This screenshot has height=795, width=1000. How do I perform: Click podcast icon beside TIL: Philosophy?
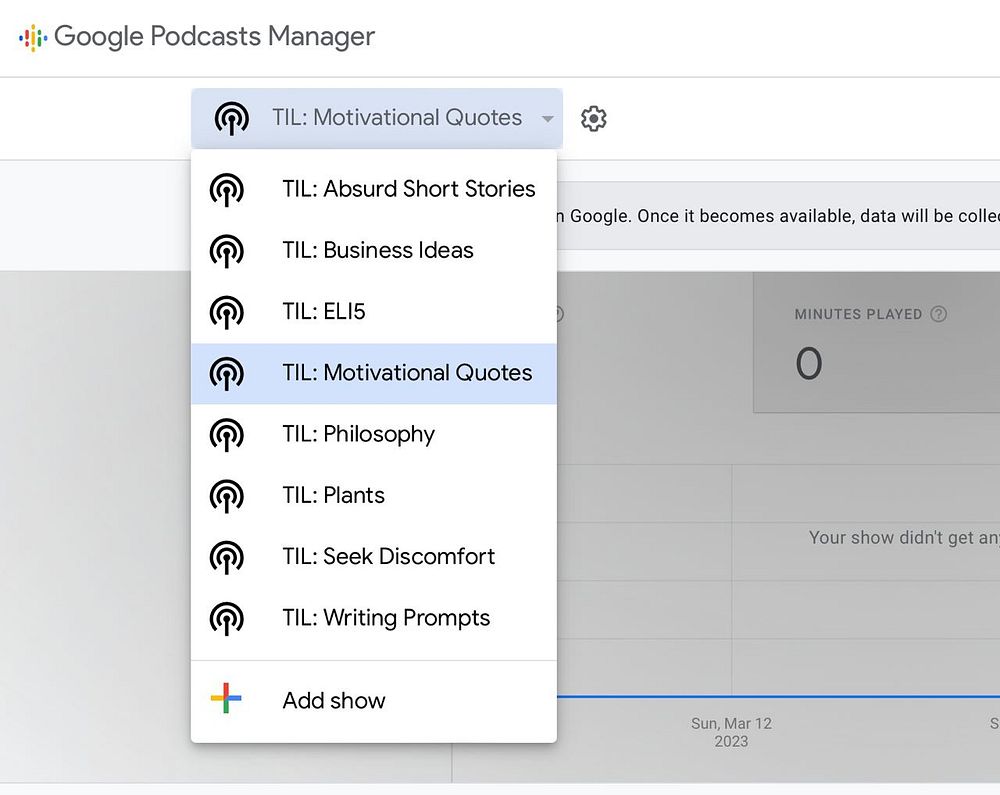click(x=227, y=434)
